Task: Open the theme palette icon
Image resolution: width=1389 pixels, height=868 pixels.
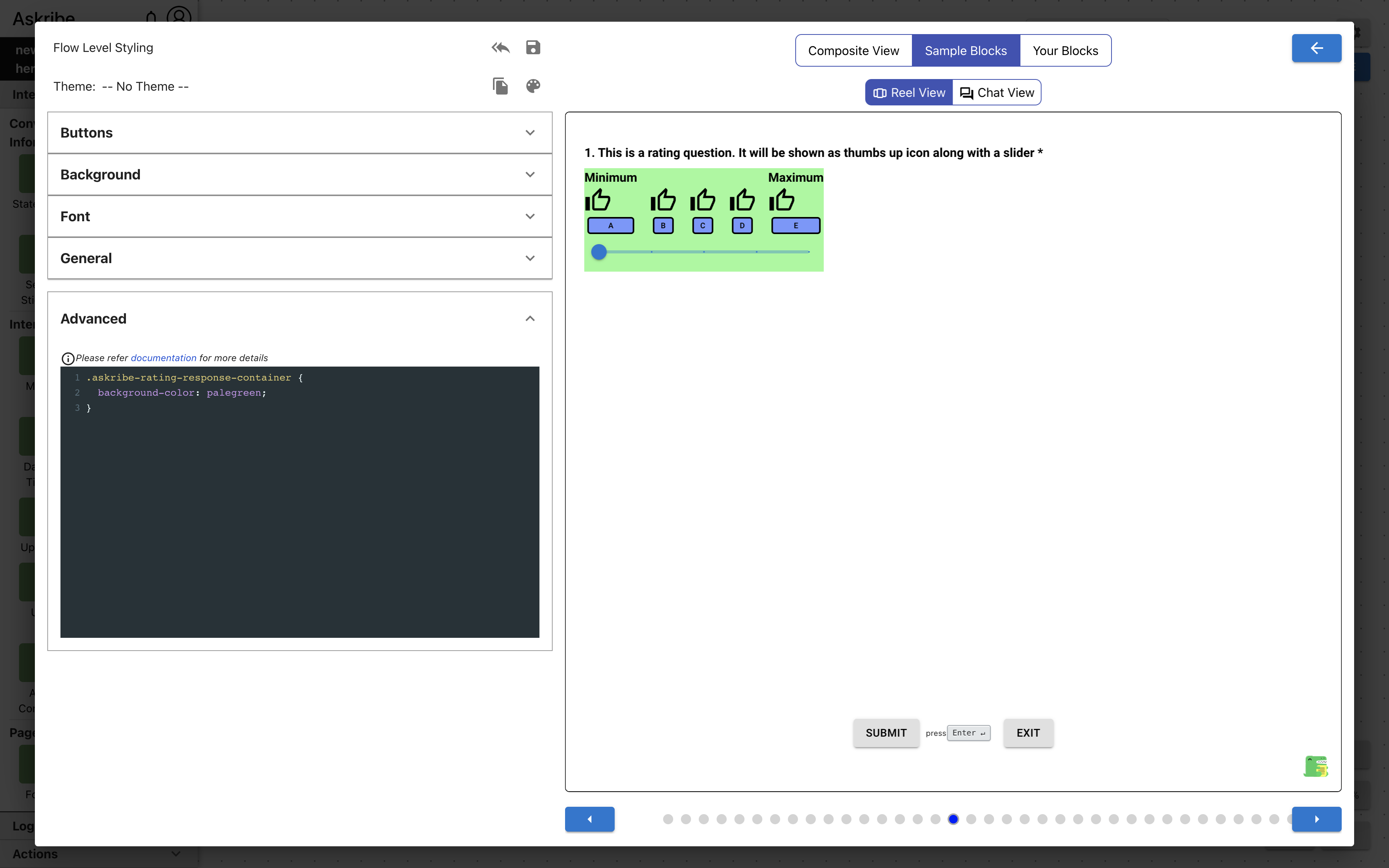Action: (533, 86)
